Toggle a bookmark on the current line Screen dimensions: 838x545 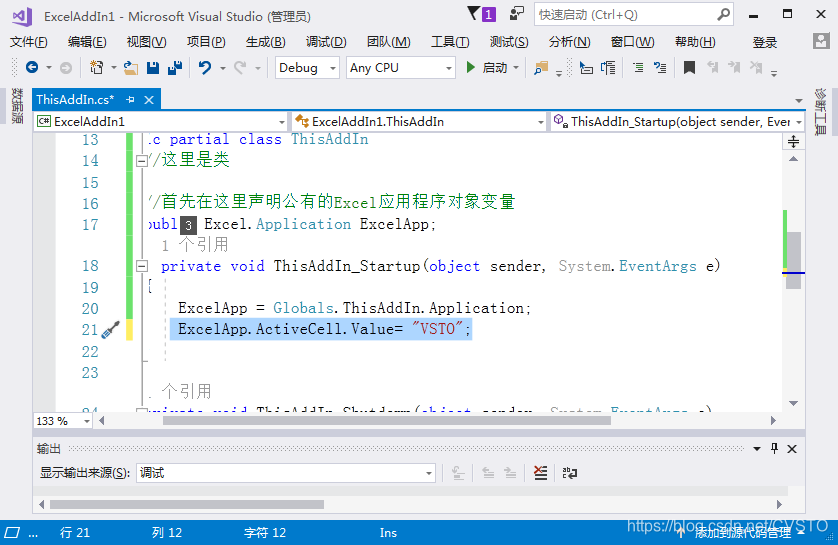click(x=689, y=67)
